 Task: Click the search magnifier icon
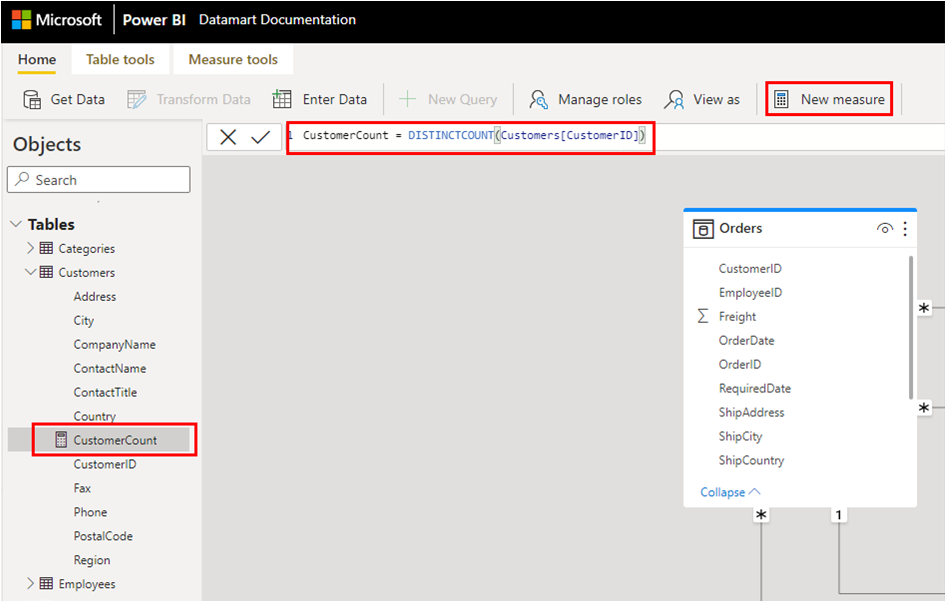click(x=22, y=179)
